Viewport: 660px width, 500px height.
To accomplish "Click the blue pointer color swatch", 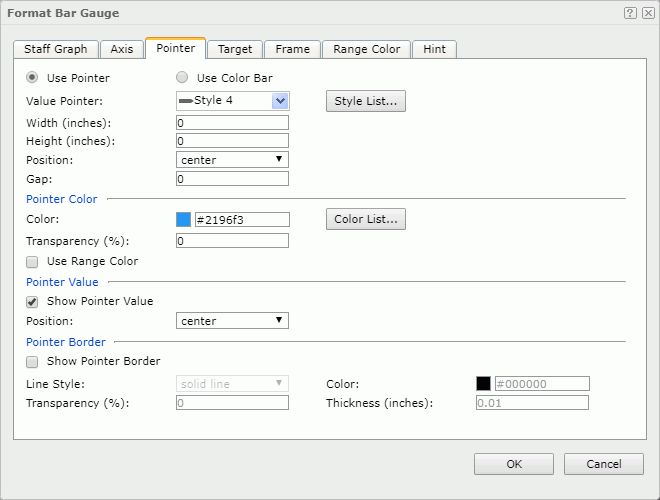I will point(184,220).
